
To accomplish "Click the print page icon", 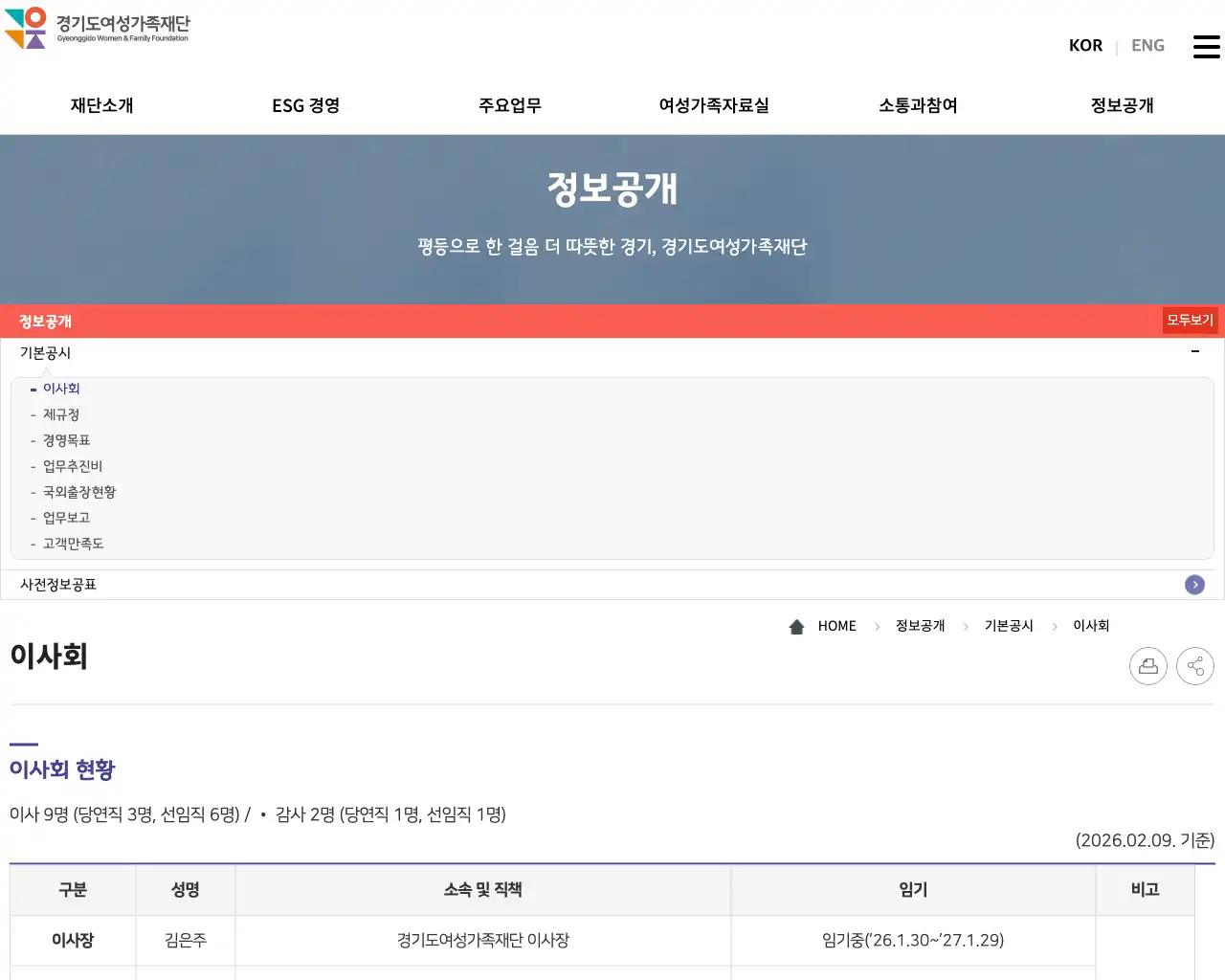I will (1148, 666).
